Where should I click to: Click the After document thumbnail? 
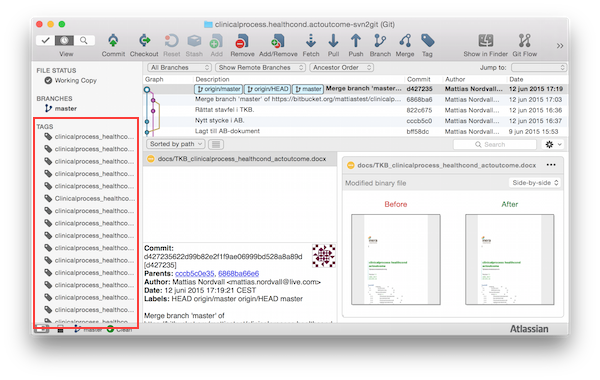(x=510, y=259)
